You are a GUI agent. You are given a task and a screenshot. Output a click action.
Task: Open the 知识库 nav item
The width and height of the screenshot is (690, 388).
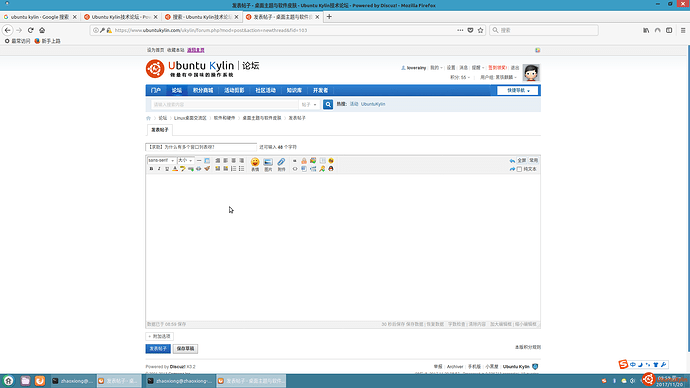coord(294,90)
